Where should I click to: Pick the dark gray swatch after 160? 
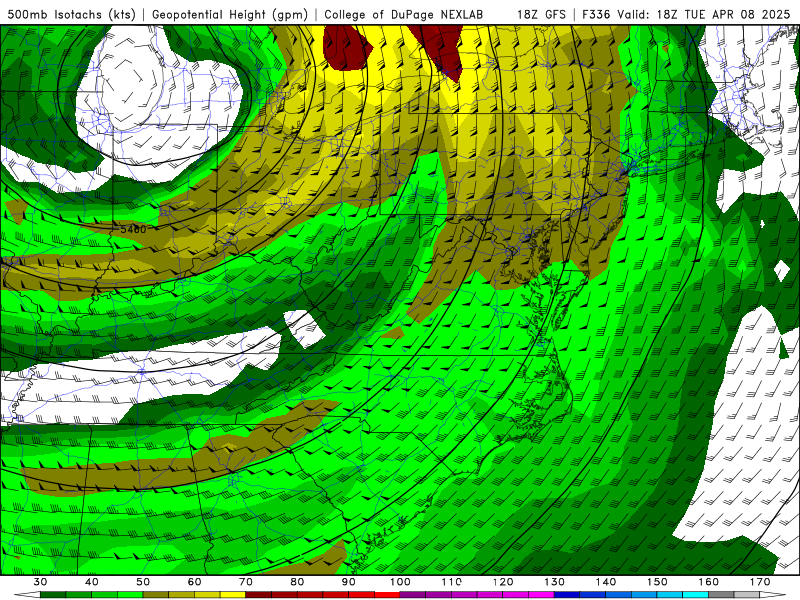coord(721,595)
